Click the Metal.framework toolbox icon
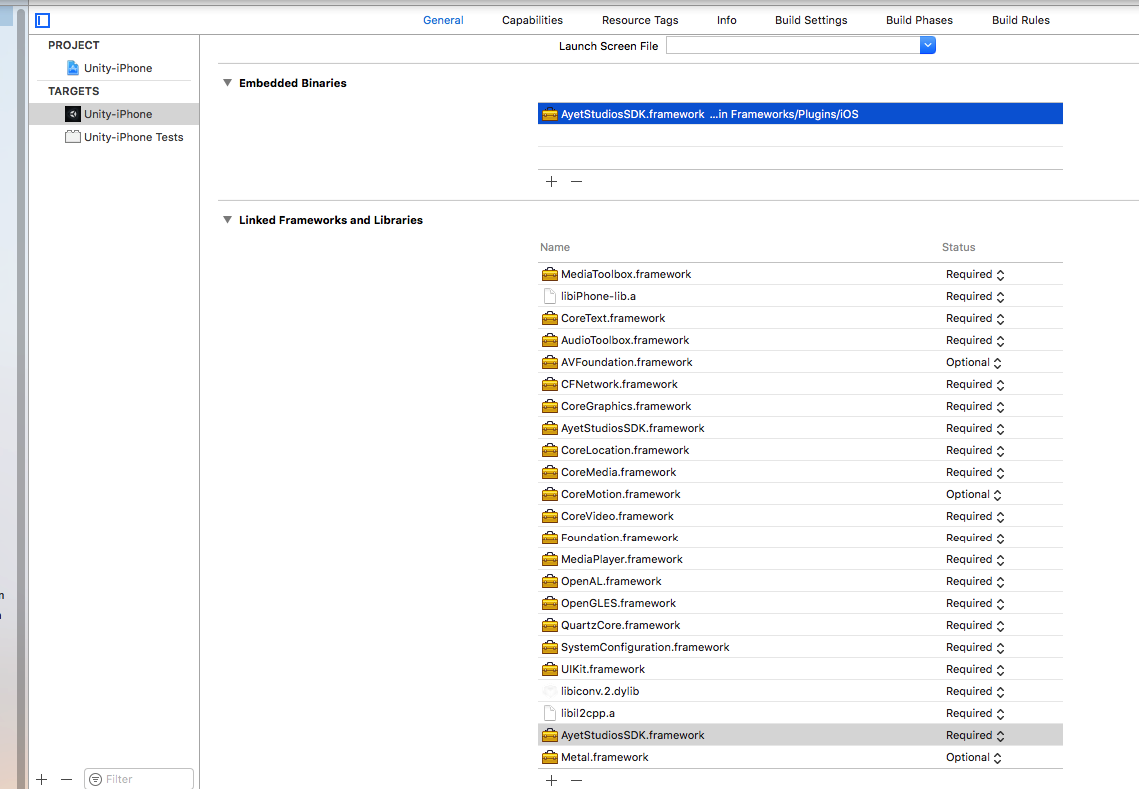Image resolution: width=1139 pixels, height=789 pixels. click(x=550, y=758)
